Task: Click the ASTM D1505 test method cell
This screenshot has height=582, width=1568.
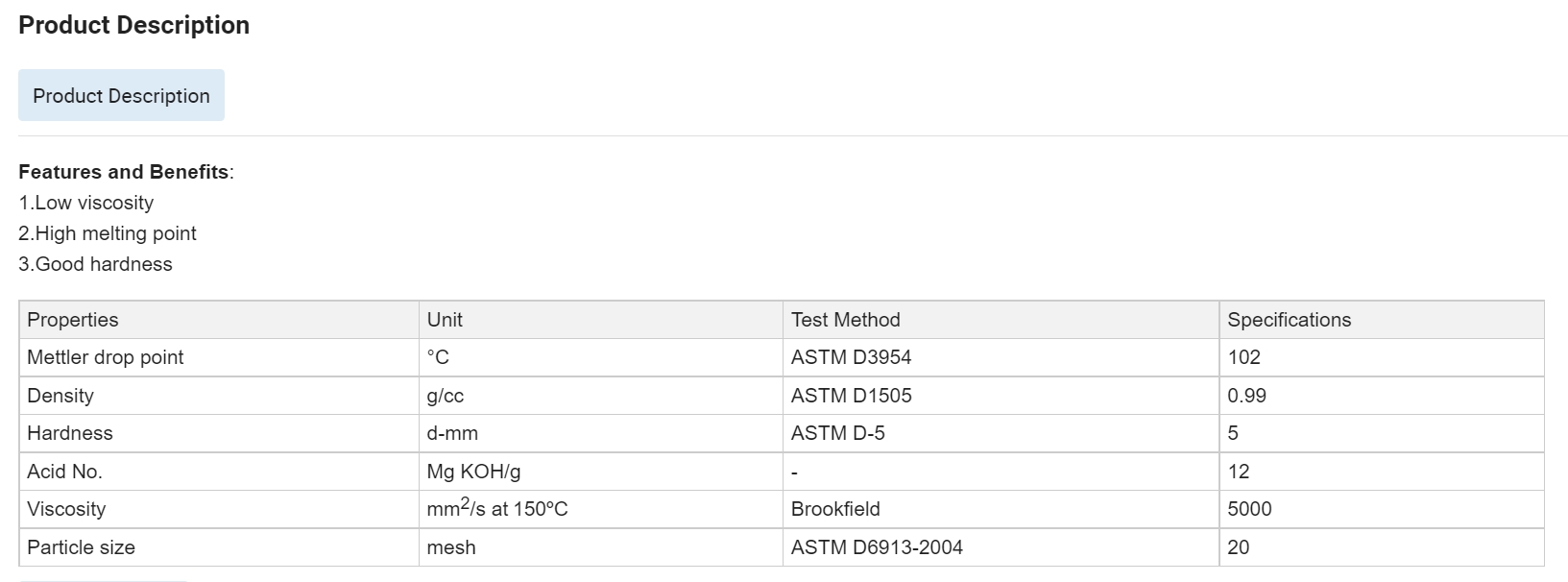Action: (851, 396)
